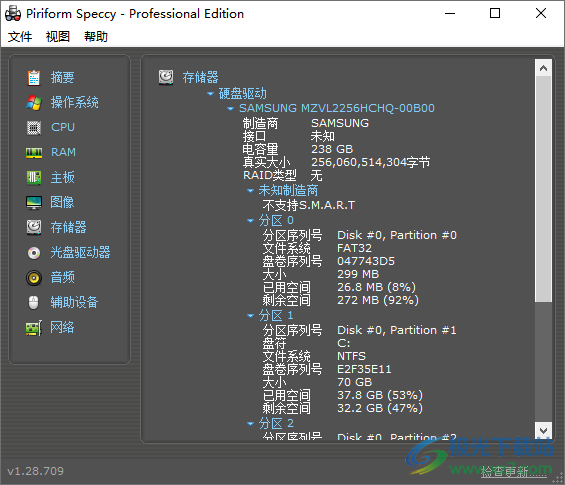
Task: Click the 70 GB size value
Action: point(355,382)
